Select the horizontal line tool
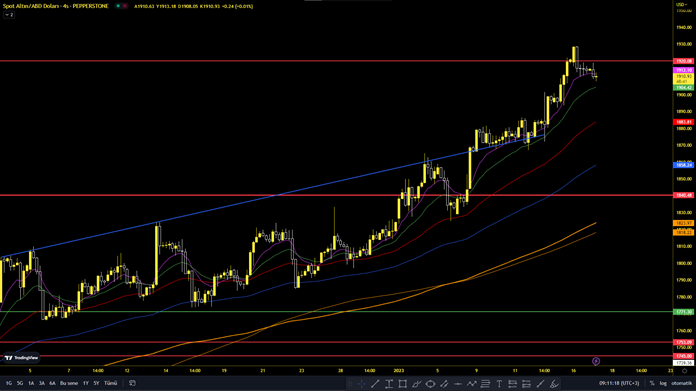The width and height of the screenshot is (696, 391). [x=458, y=383]
